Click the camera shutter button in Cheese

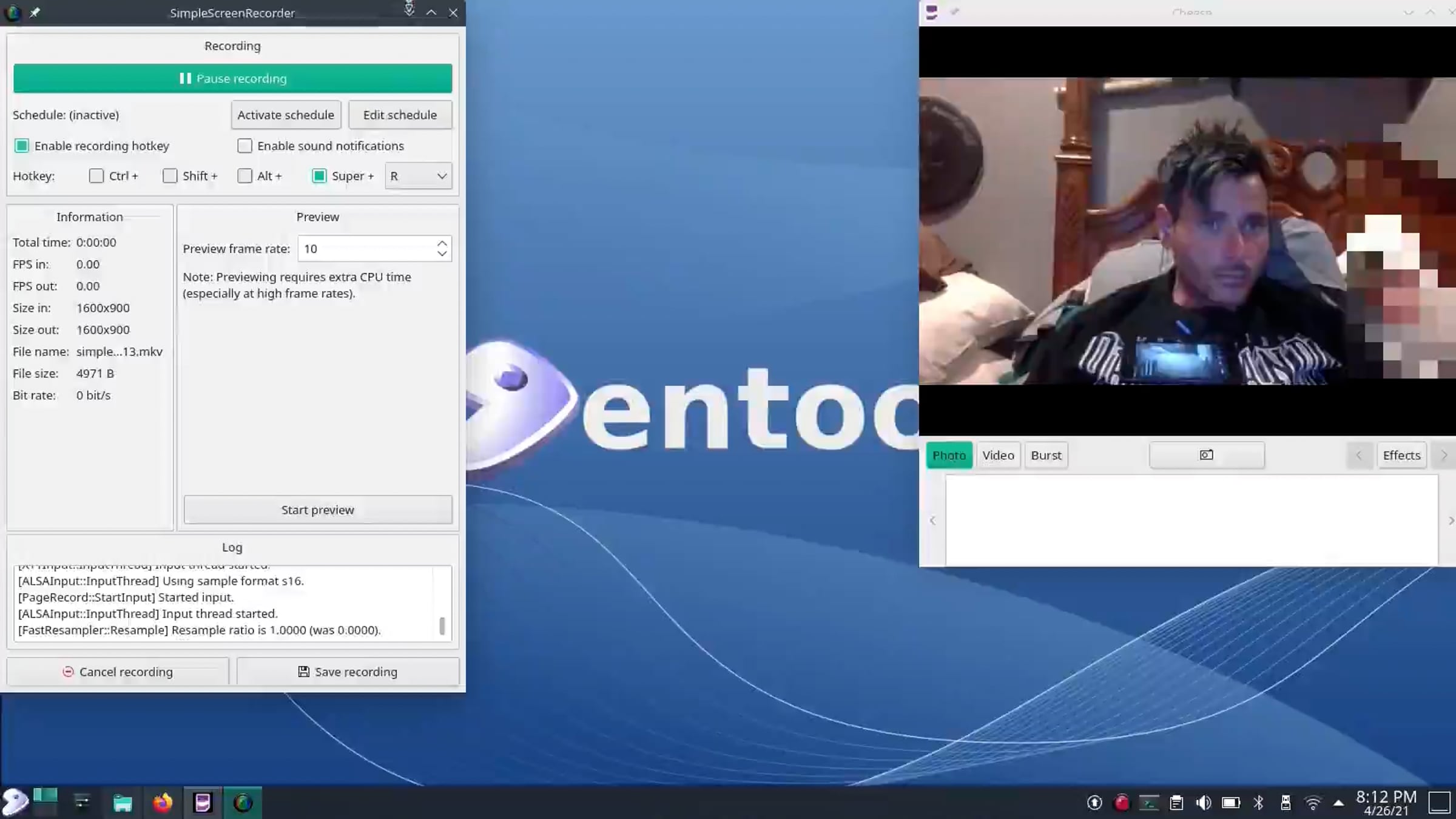1206,455
